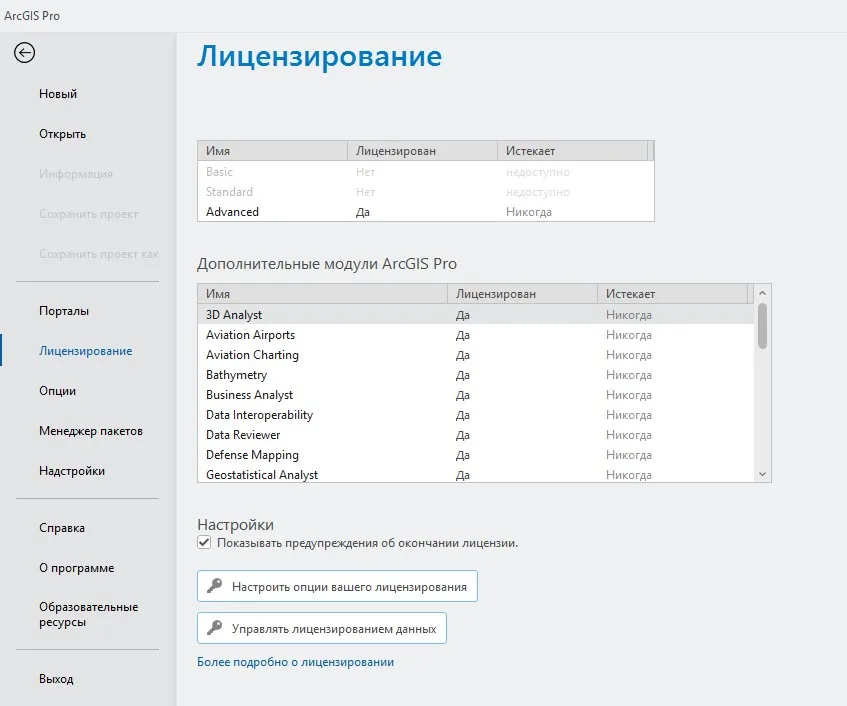Open the Открыть menu item
847x706 pixels.
[x=62, y=134]
